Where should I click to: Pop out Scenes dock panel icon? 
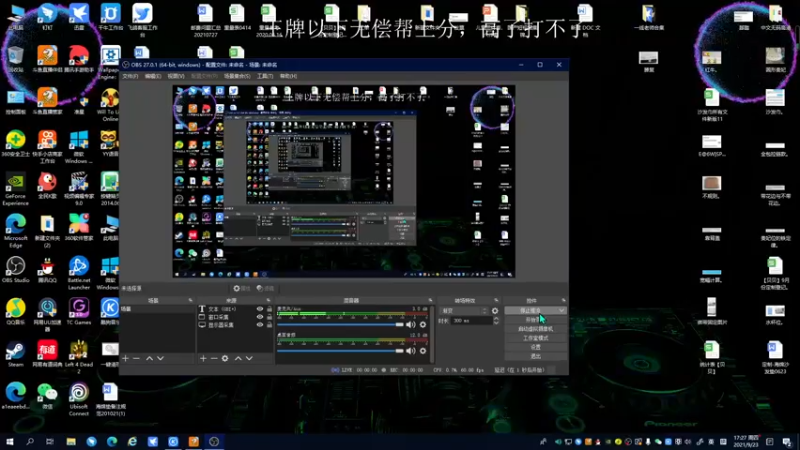(190, 301)
